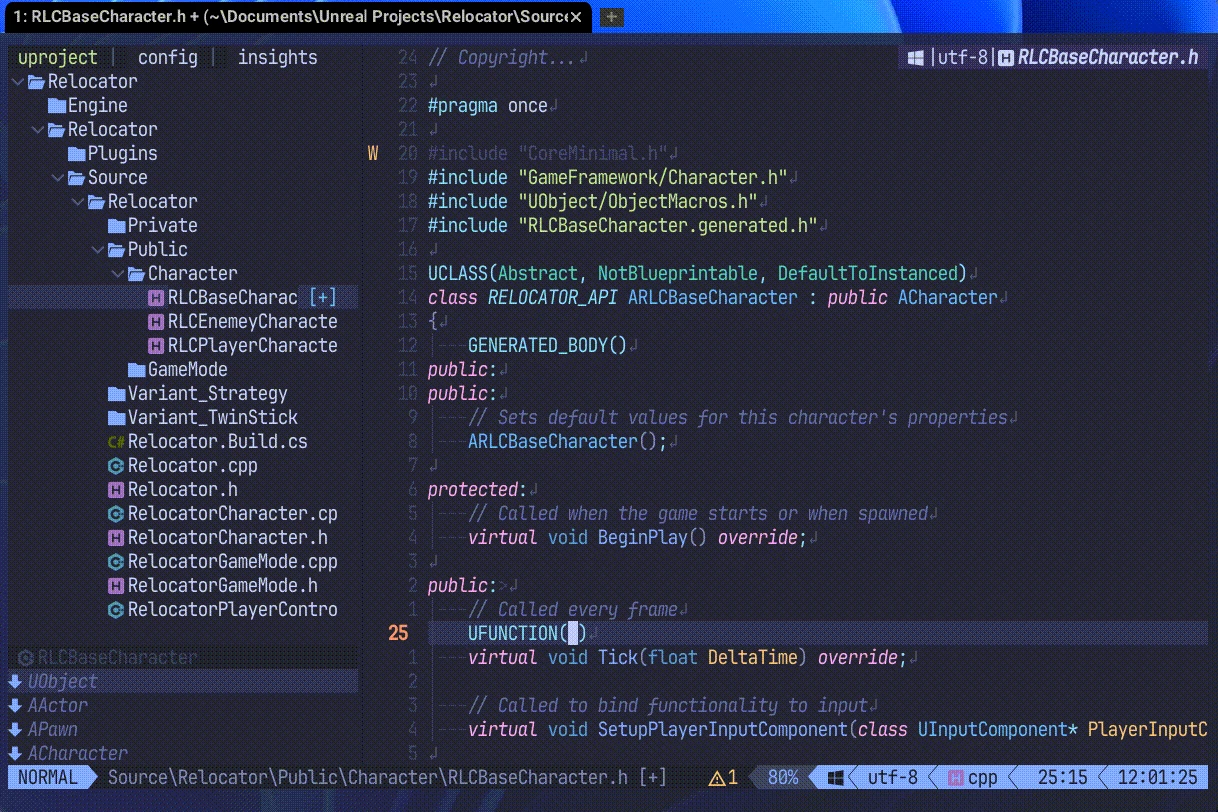Image resolution: width=1218 pixels, height=812 pixels.
Task: Collapse the Character folder in the file tree
Action: (x=118, y=273)
